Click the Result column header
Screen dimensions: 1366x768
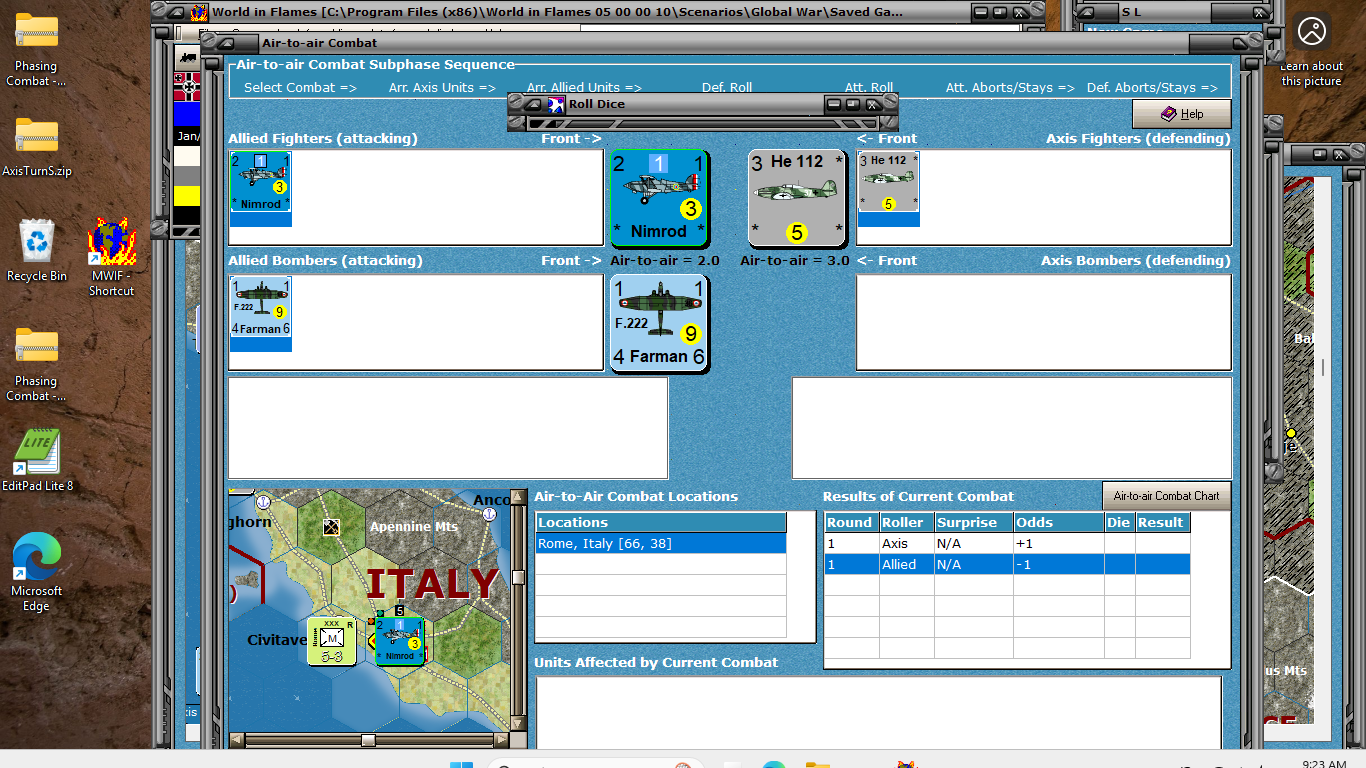pyautogui.click(x=1162, y=522)
